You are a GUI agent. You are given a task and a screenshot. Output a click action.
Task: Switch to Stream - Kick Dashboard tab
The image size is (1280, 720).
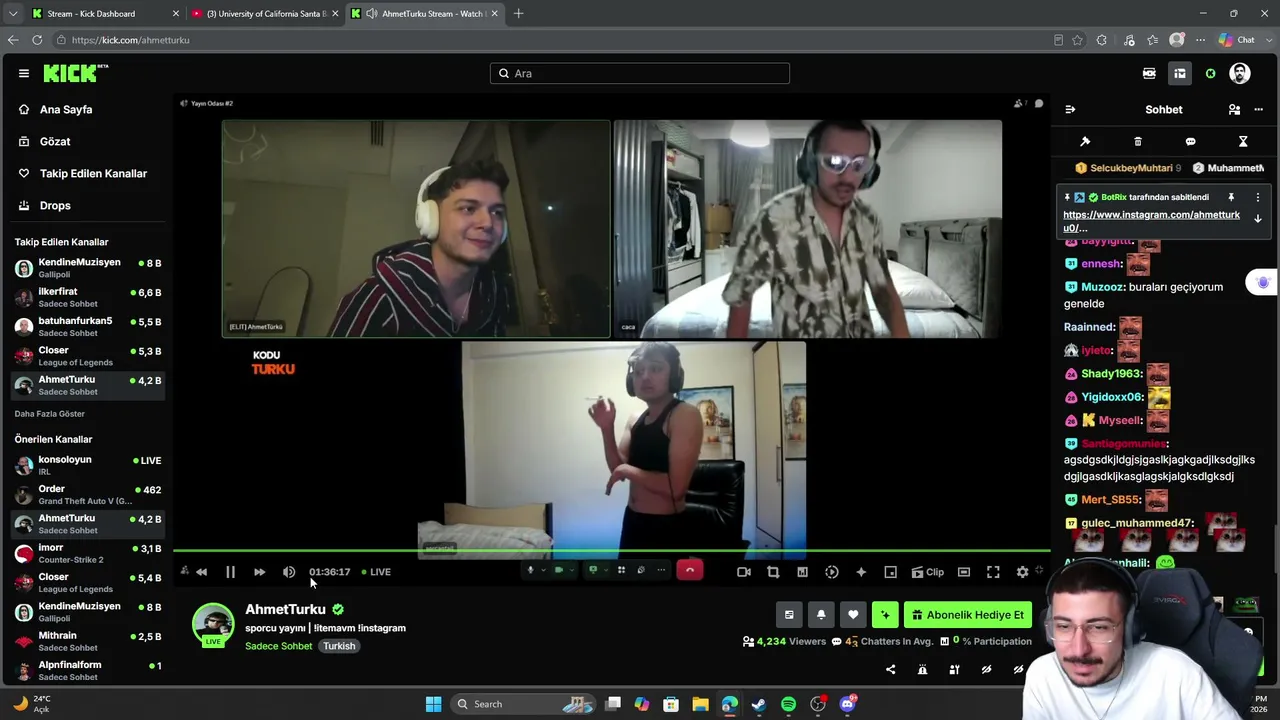coord(105,13)
